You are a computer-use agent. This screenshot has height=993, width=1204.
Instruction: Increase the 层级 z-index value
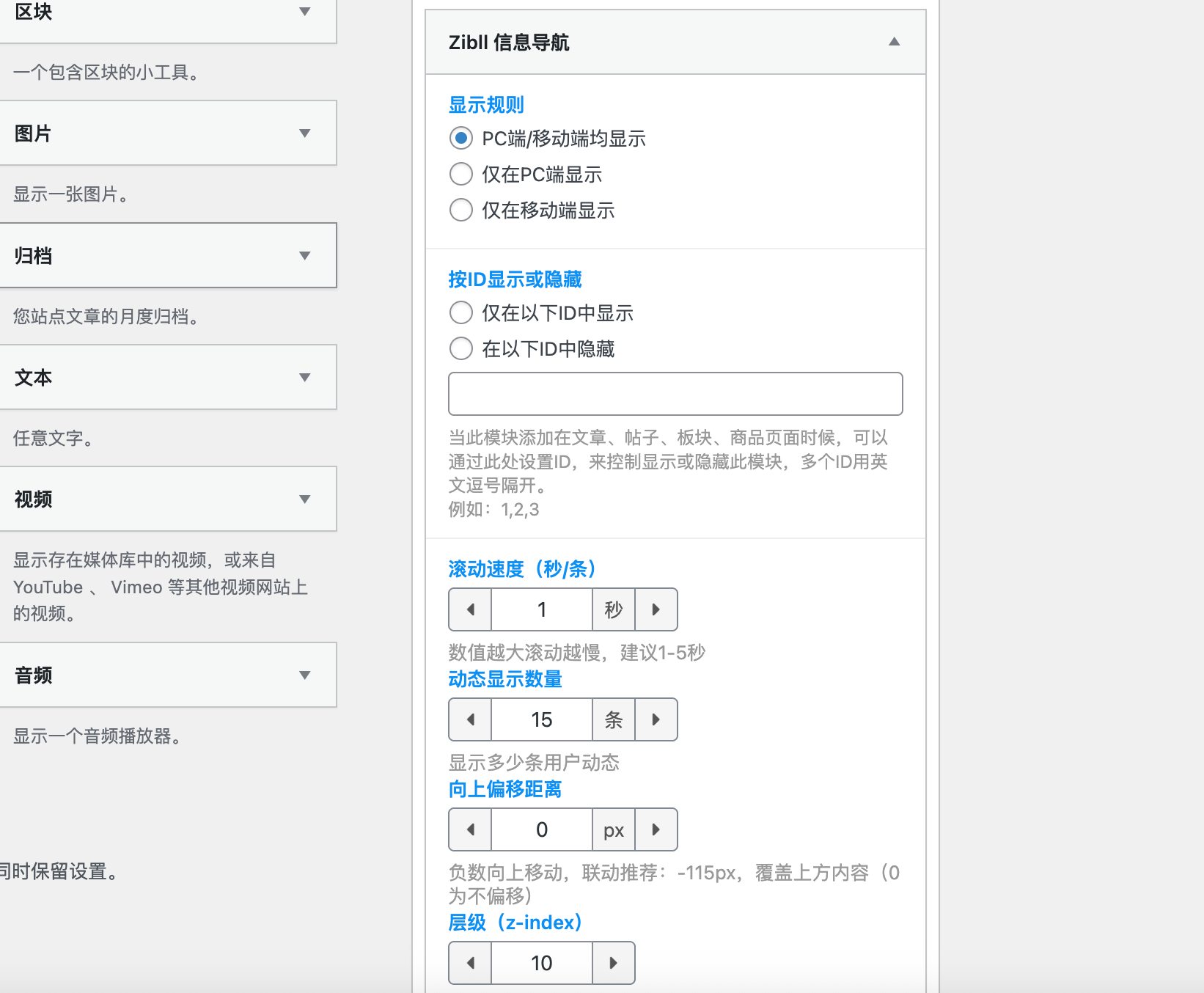point(614,963)
